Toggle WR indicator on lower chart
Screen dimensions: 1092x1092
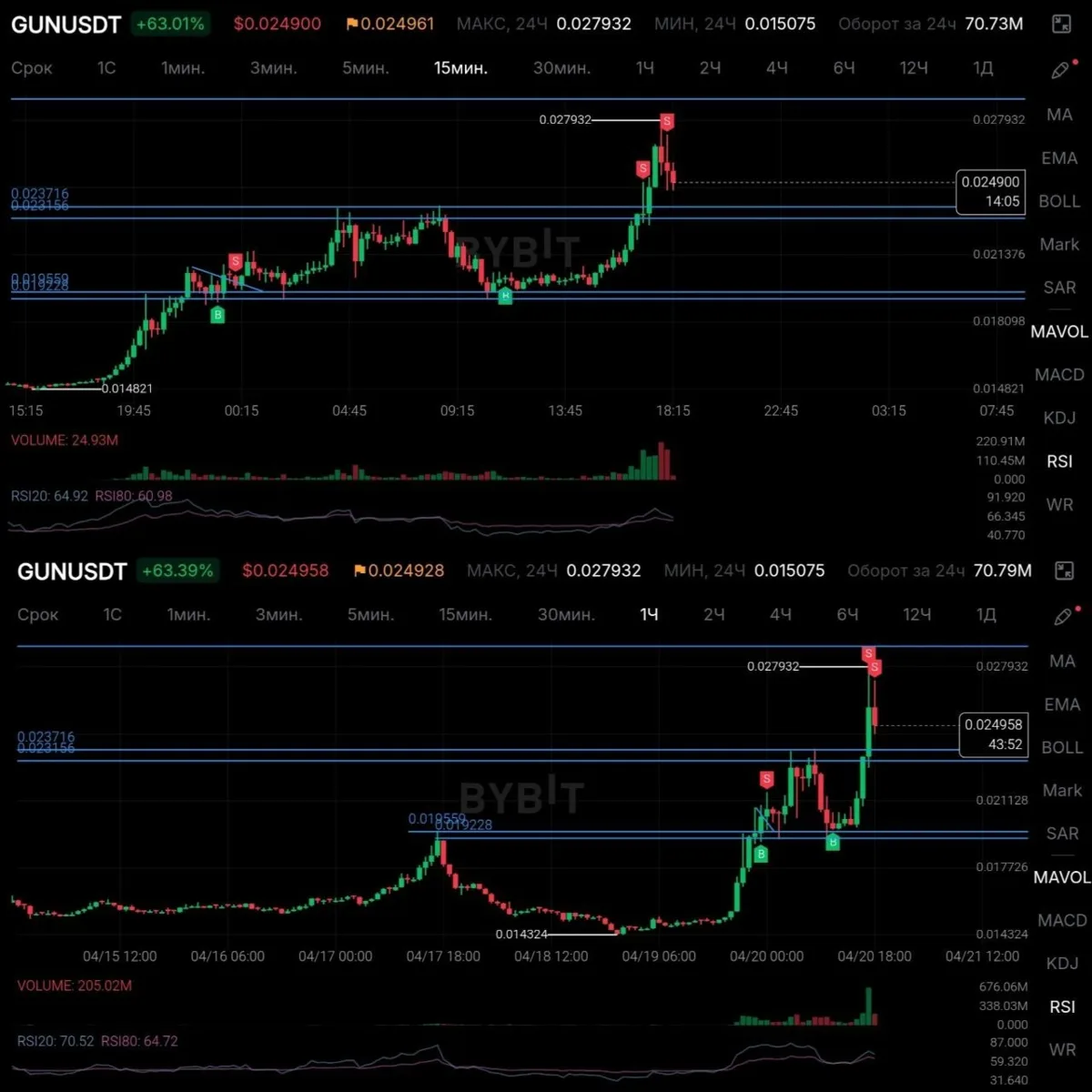[1062, 1049]
